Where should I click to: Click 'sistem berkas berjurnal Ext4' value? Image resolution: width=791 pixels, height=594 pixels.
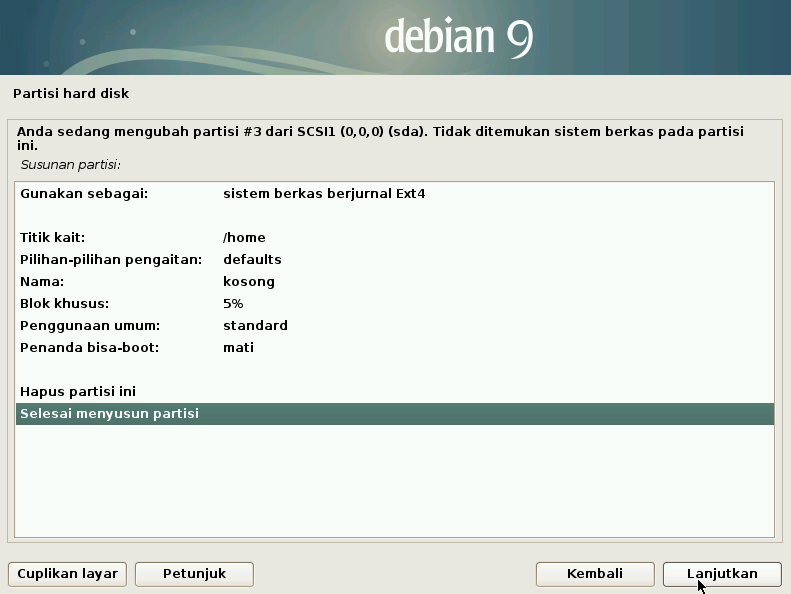click(x=324, y=193)
